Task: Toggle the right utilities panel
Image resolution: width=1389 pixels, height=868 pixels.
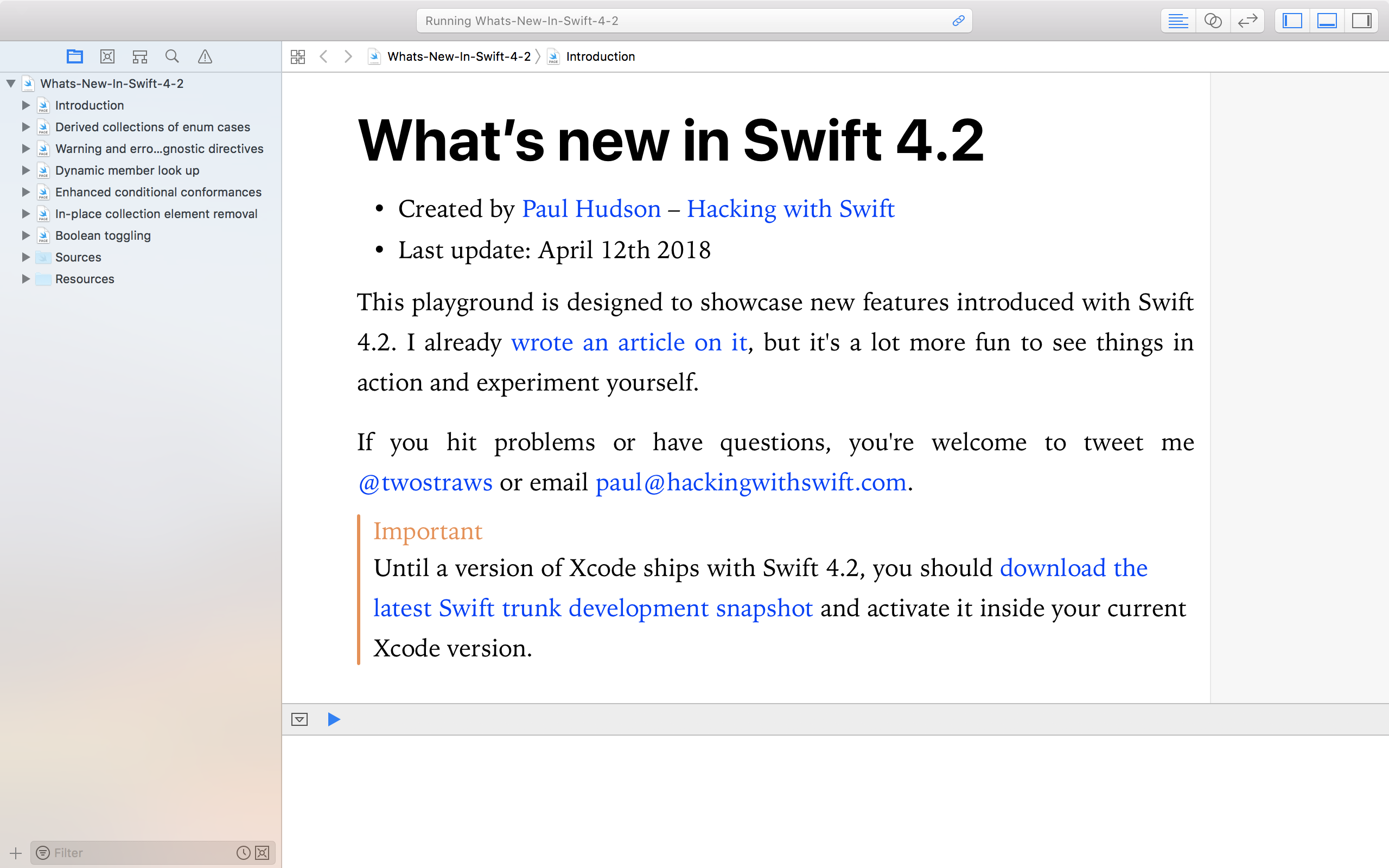Action: [1361, 21]
